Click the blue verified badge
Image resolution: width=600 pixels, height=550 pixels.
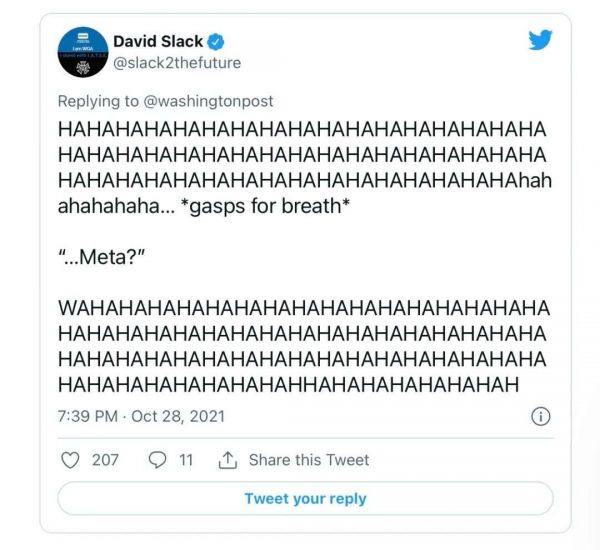tap(215, 42)
